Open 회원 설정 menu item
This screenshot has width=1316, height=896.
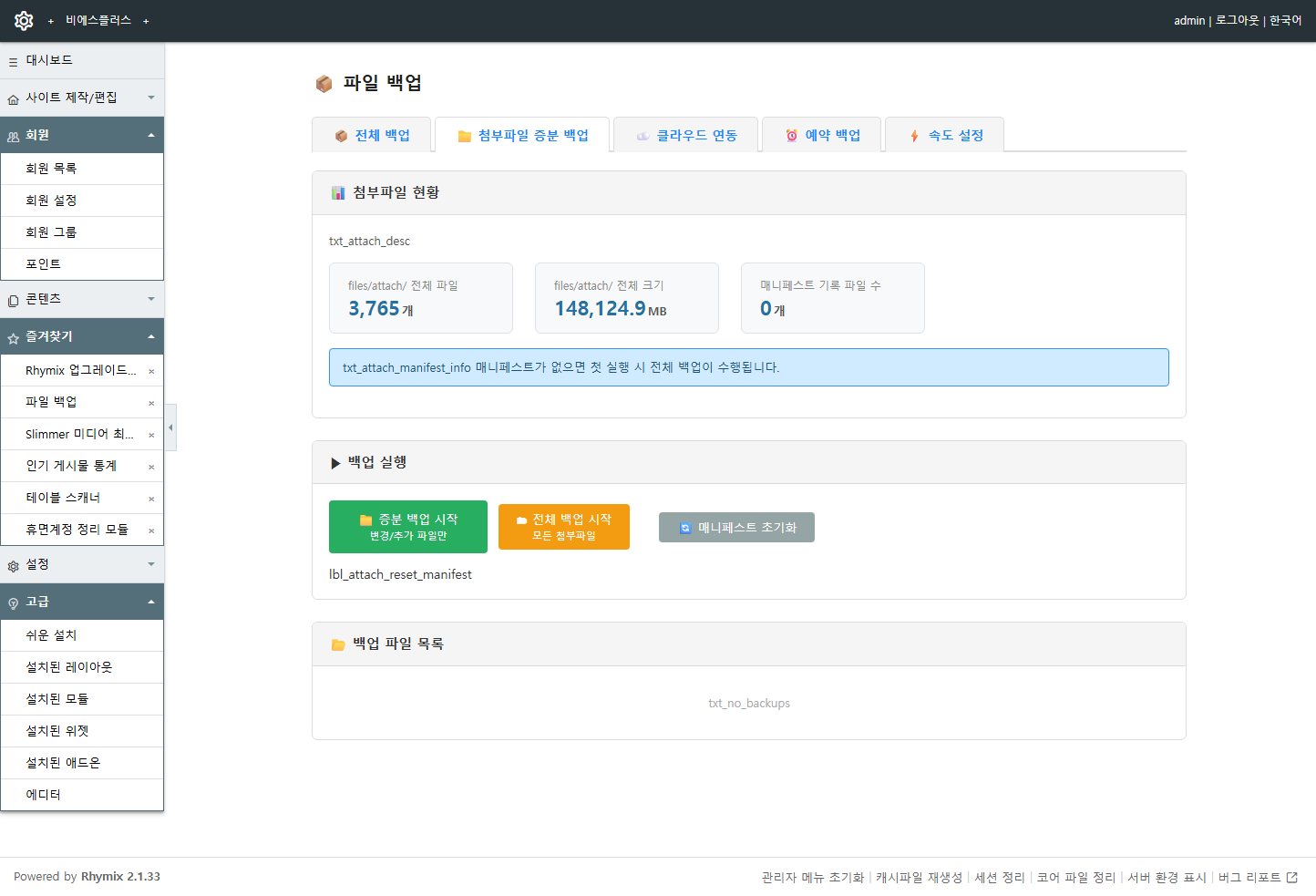(82, 201)
